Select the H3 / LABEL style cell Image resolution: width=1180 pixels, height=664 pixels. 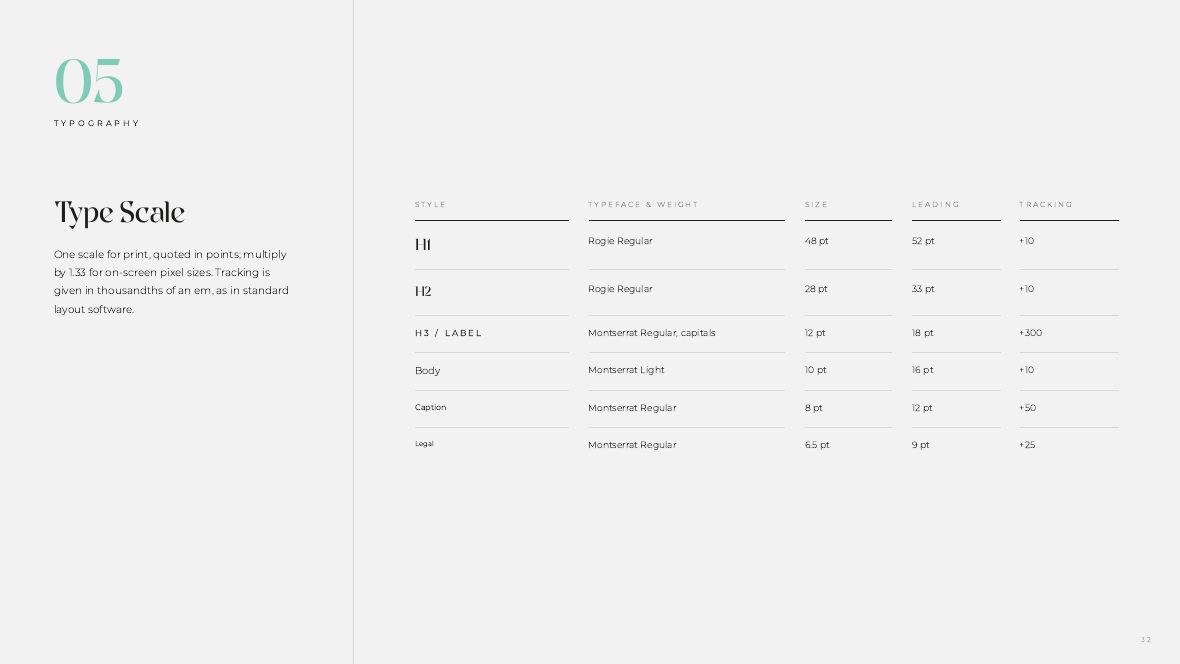pos(449,333)
